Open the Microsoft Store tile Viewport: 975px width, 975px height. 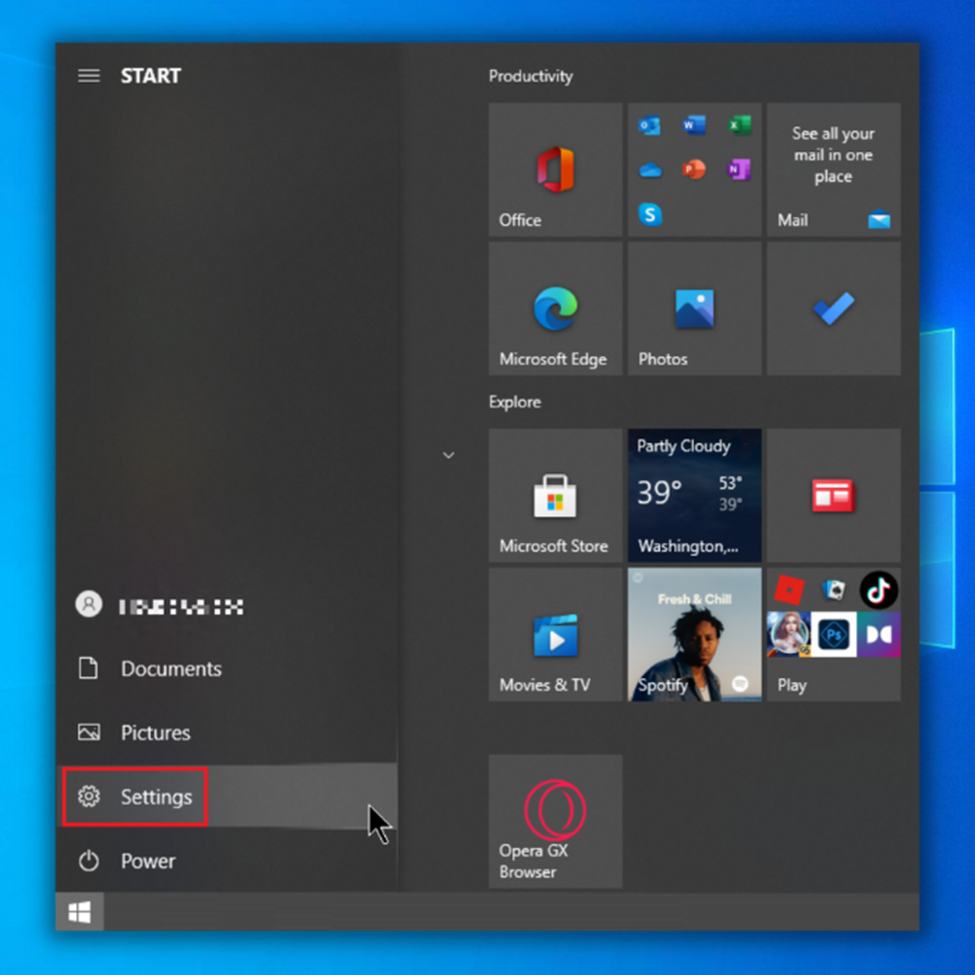pos(555,495)
